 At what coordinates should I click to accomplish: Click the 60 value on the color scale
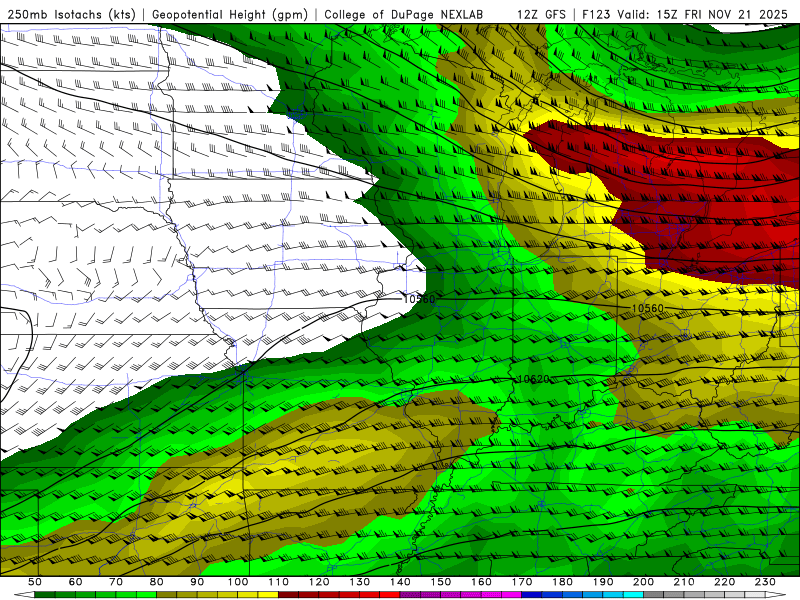75,582
